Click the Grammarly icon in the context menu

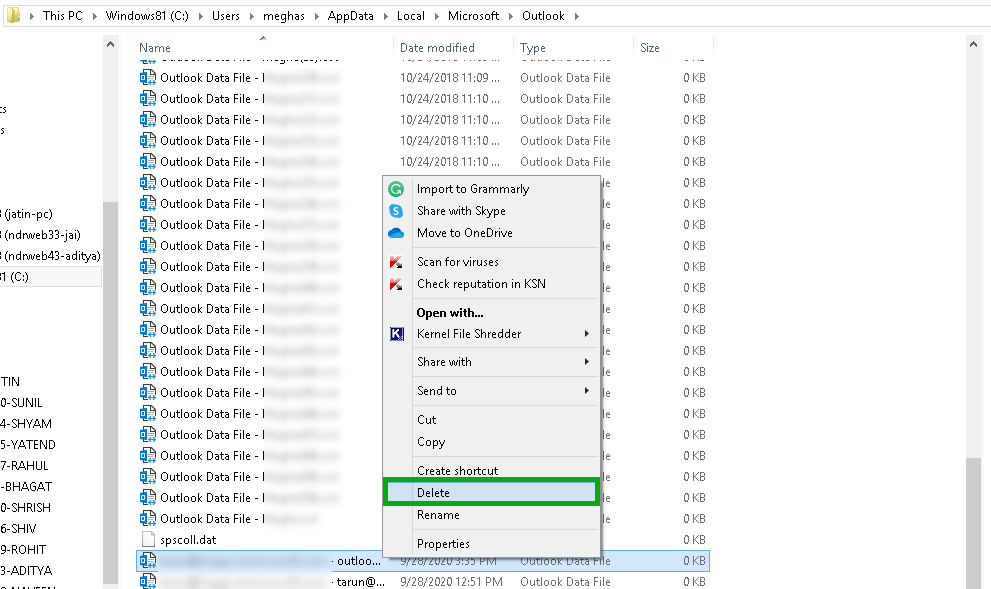[397, 189]
